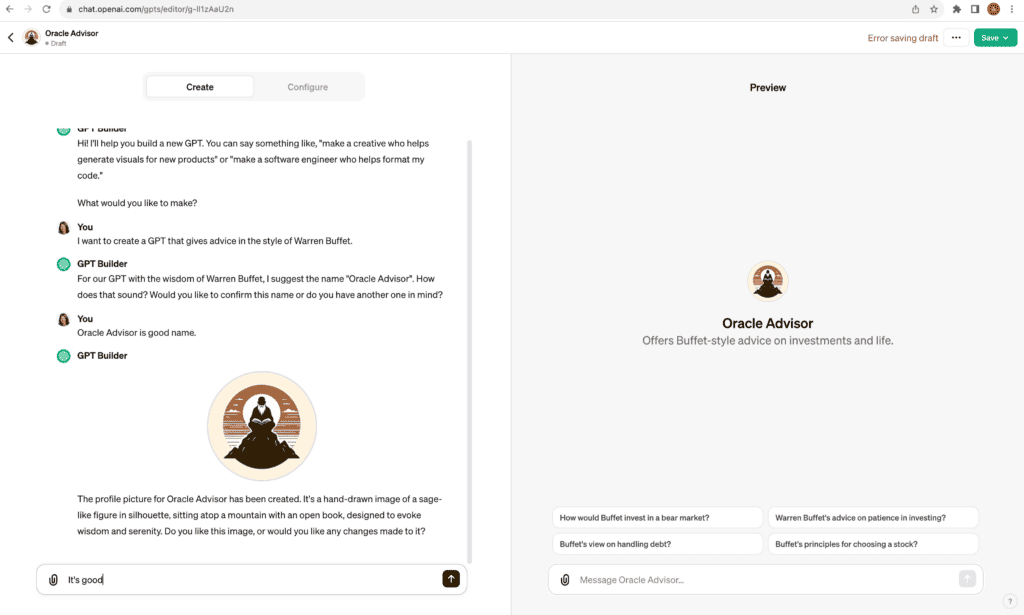Viewport: 1024px width, 615px height.
Task: Click the browser address bar URL
Action: (156, 9)
